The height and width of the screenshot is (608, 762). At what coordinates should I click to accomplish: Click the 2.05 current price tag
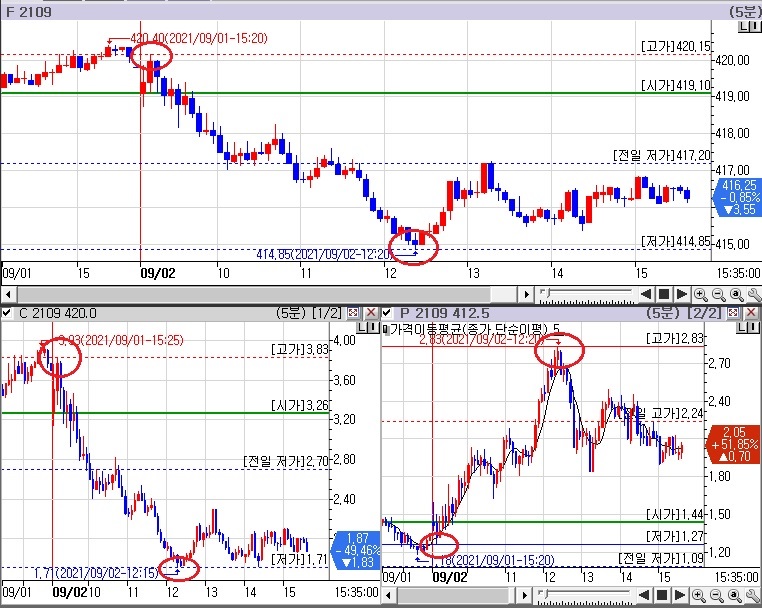pos(734,444)
